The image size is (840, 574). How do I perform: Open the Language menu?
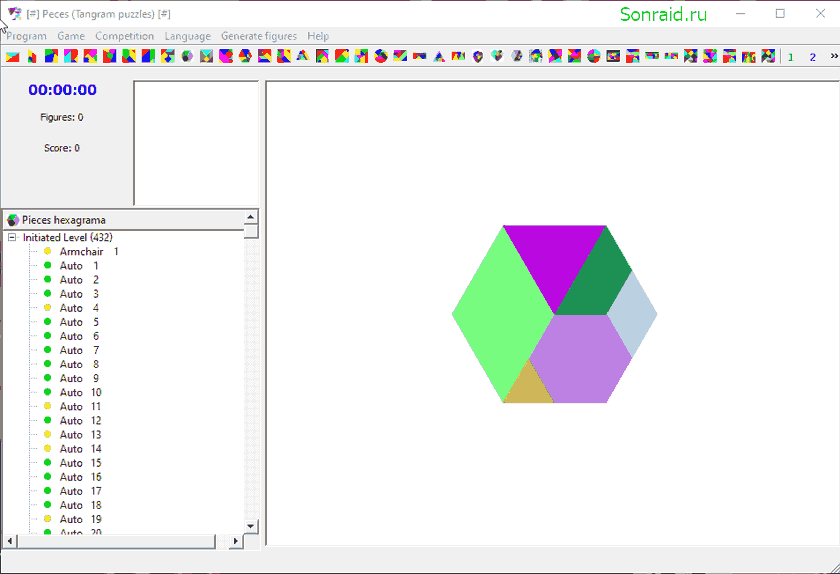point(188,36)
